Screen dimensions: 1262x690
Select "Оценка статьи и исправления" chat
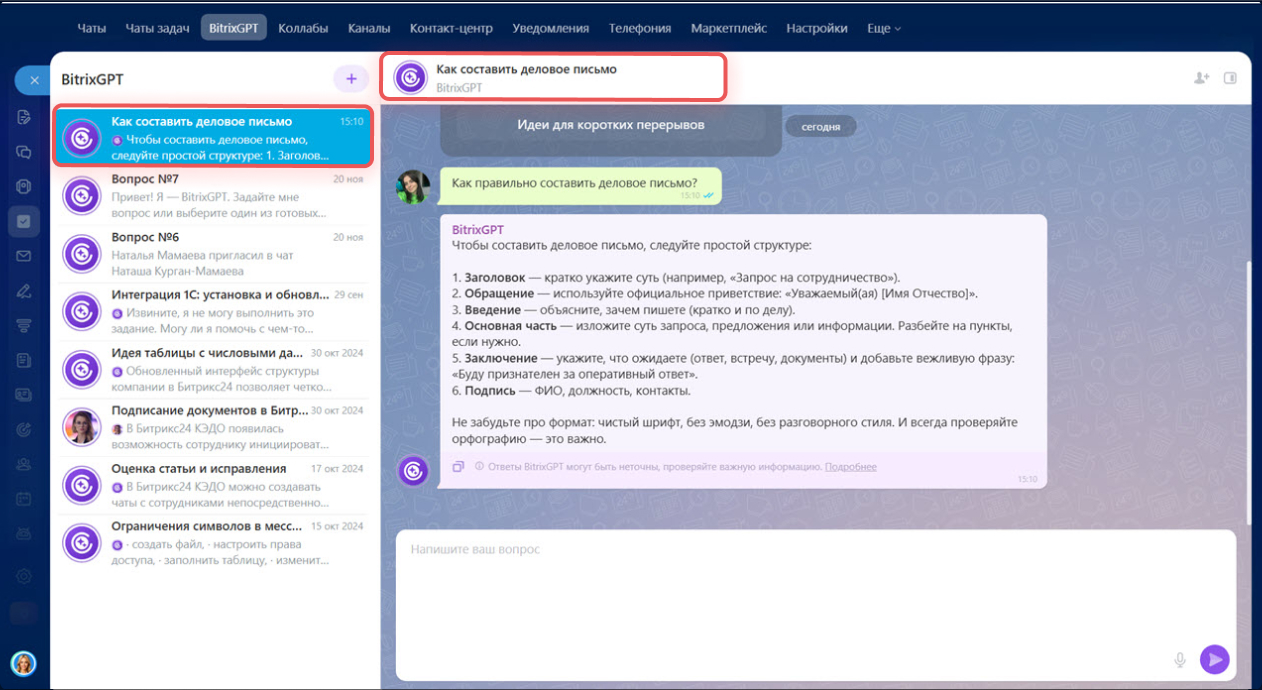coord(215,485)
